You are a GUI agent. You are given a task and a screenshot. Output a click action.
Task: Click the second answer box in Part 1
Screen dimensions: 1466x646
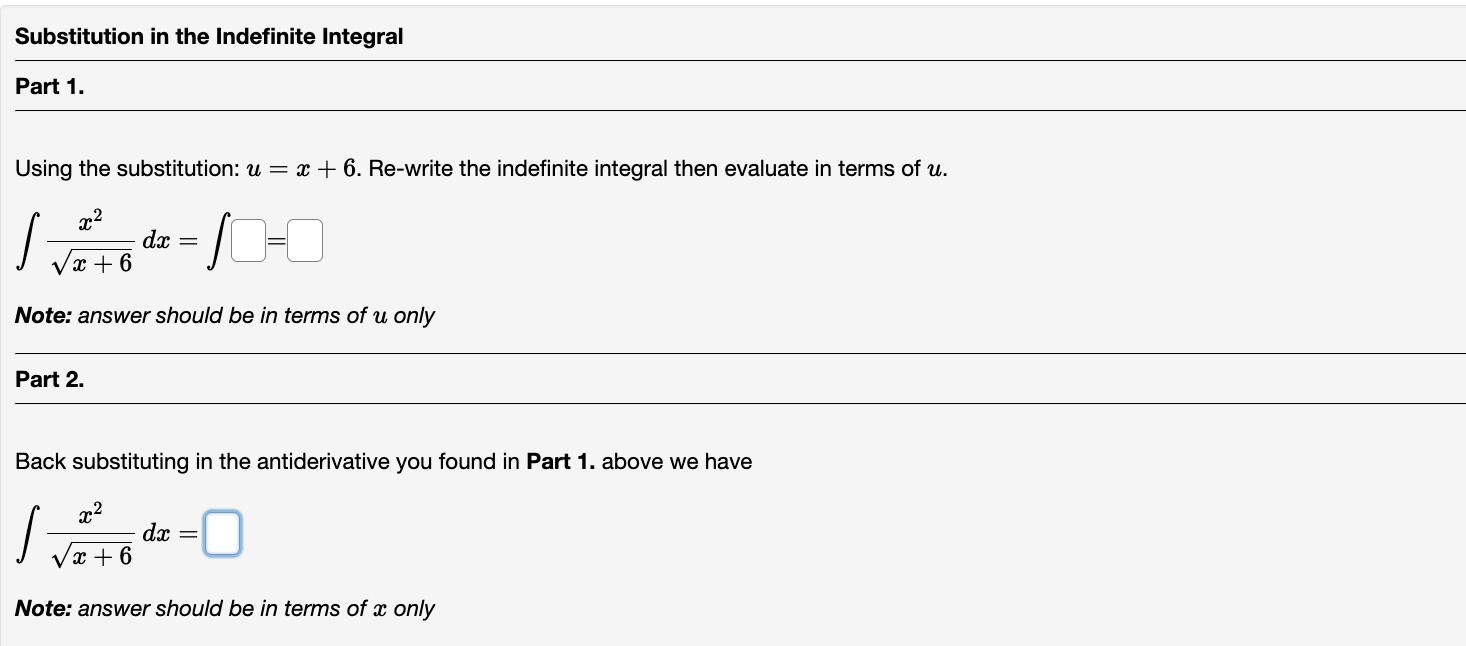click(x=305, y=240)
